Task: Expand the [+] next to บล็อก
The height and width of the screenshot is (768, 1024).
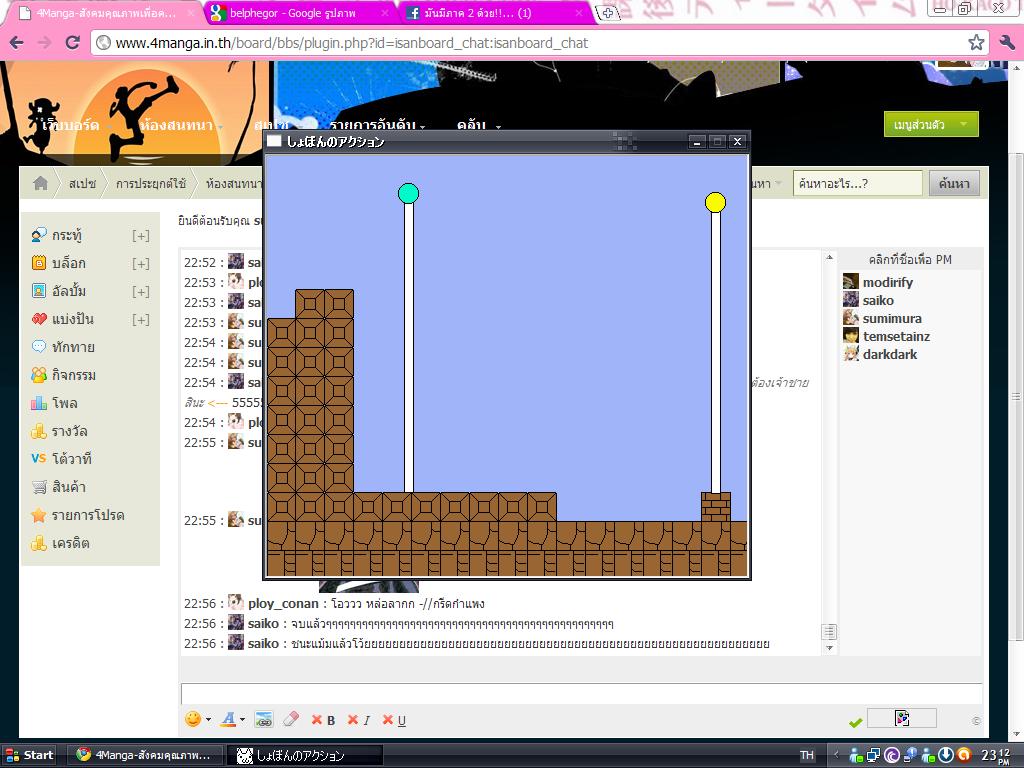Action: (x=140, y=264)
